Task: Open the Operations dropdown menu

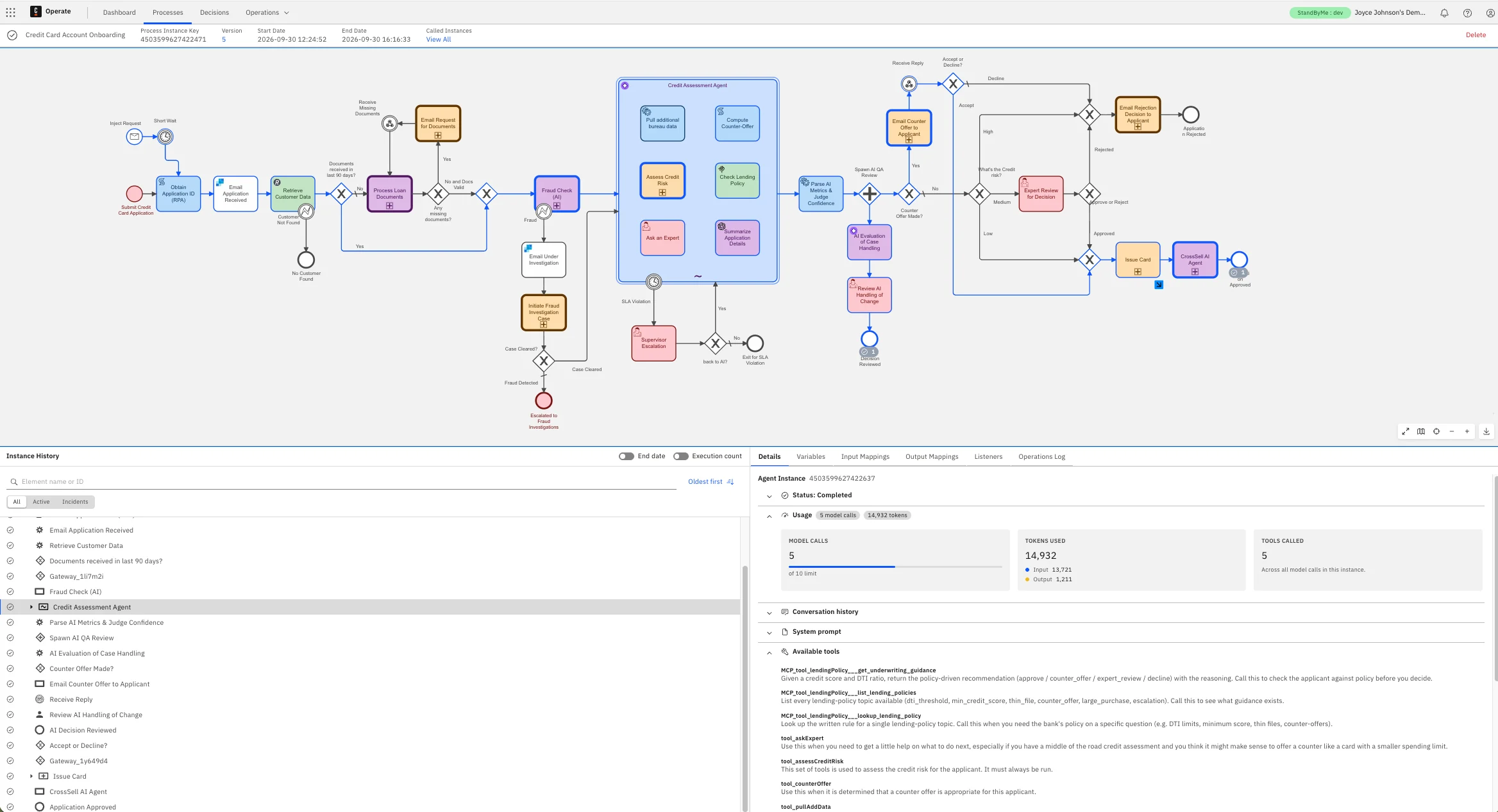Action: [x=267, y=12]
